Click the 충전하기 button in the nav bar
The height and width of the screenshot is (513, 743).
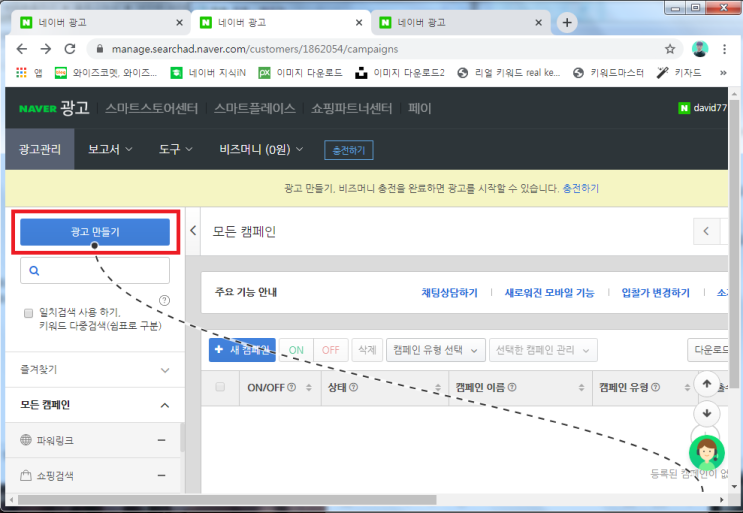point(349,150)
